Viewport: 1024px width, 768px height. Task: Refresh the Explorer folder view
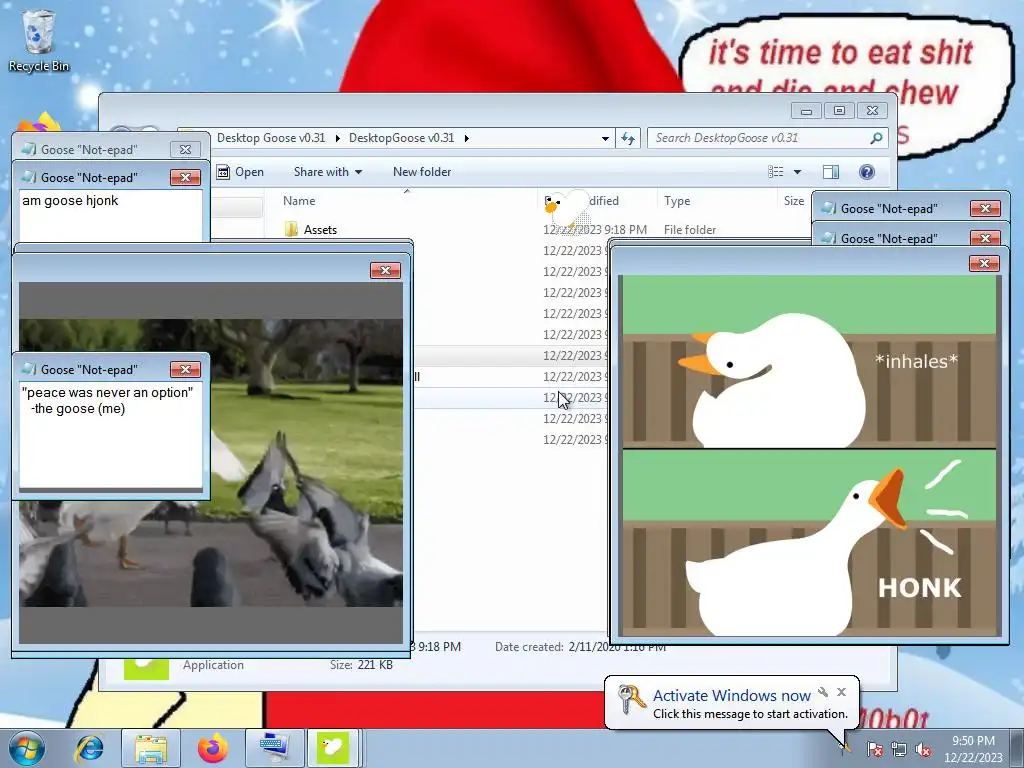point(628,138)
